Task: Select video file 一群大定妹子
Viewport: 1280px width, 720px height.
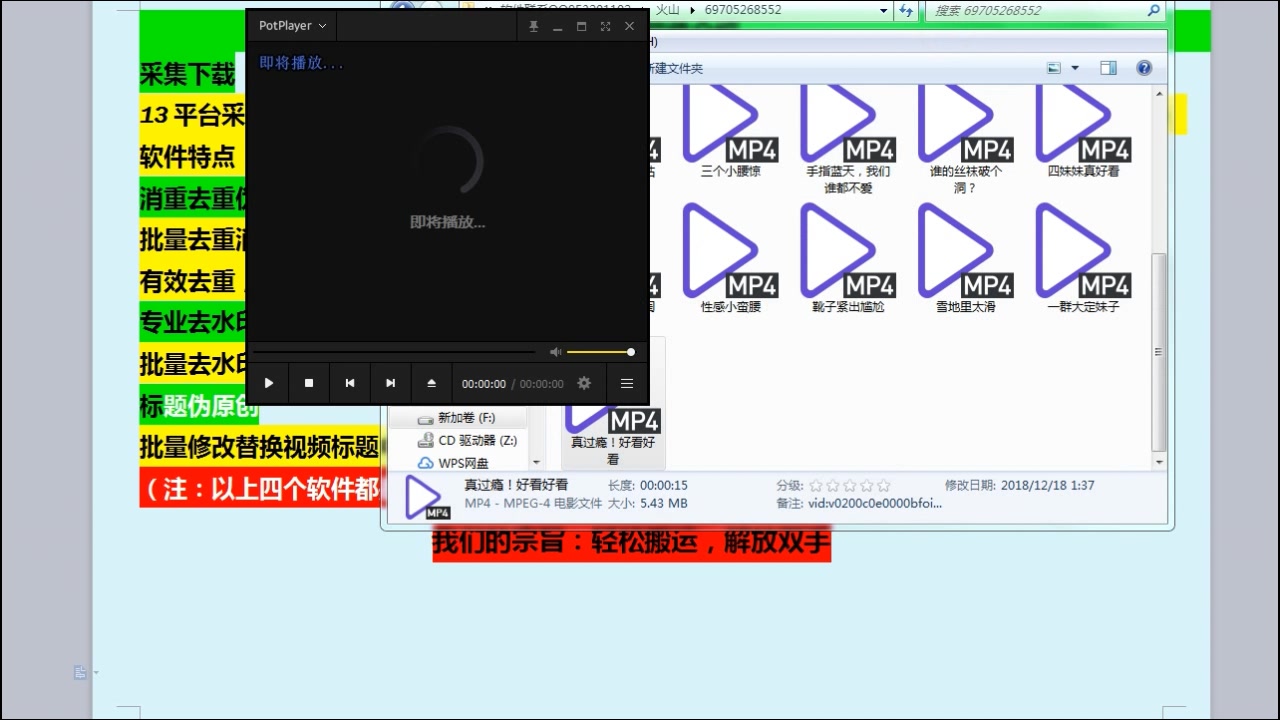Action: click(x=1083, y=259)
